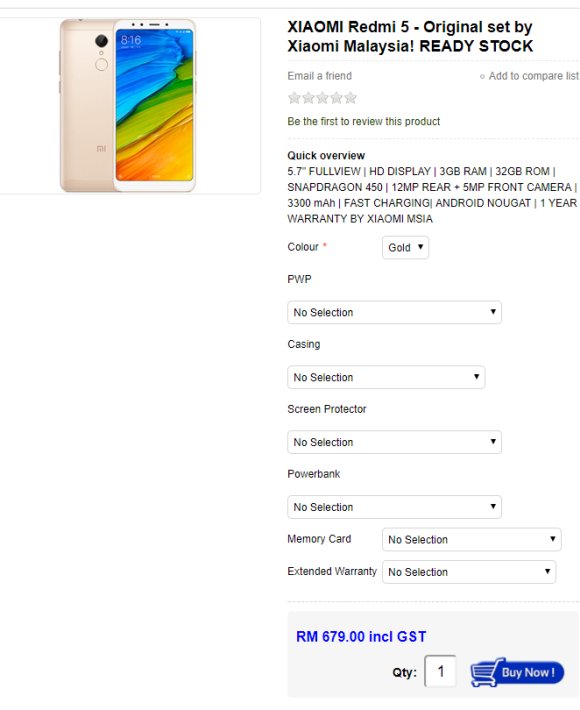This screenshot has width=580, height=710.
Task: Open the Powerbank dropdown
Action: click(394, 507)
